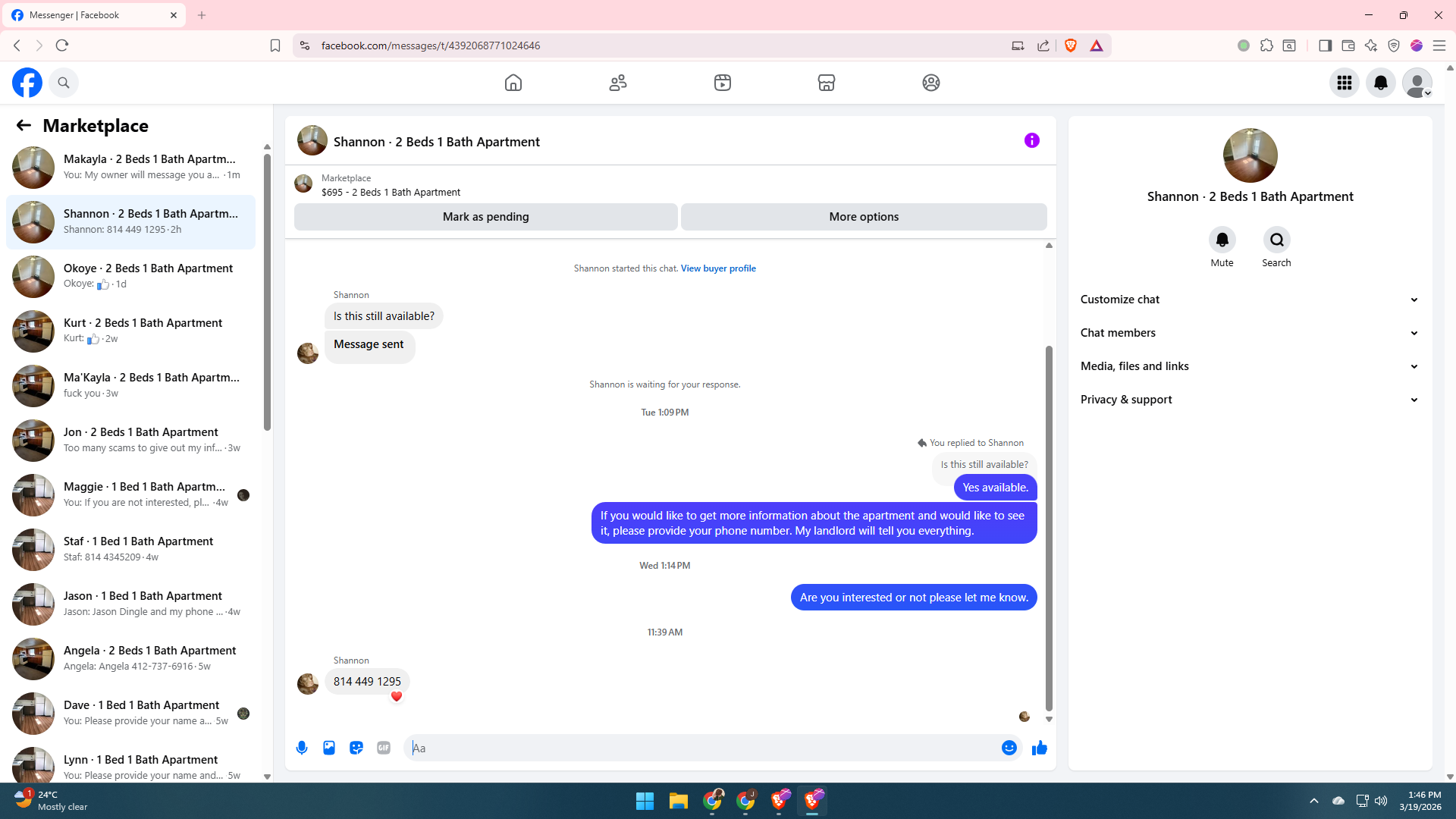Open Facebook Marketplace tab in top navigation
This screenshot has height=819, width=1456.
coord(827,83)
